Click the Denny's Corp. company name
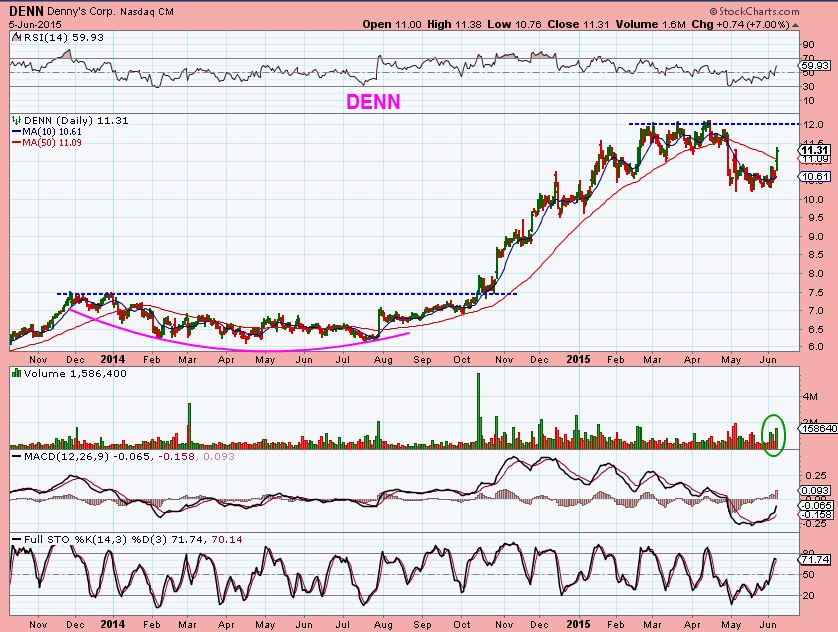Viewport: 838px width, 632px height. [x=81, y=11]
